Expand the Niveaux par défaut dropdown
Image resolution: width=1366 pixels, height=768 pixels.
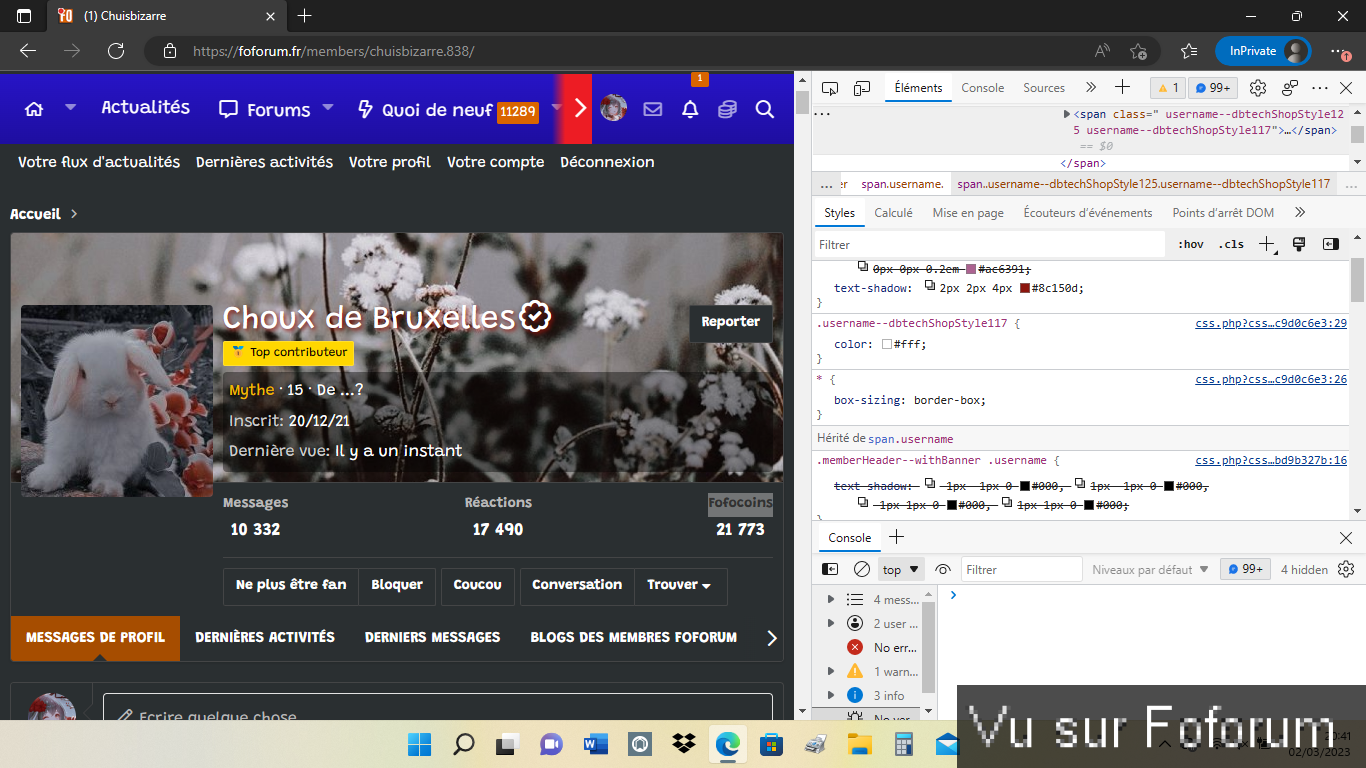[x=1150, y=569]
